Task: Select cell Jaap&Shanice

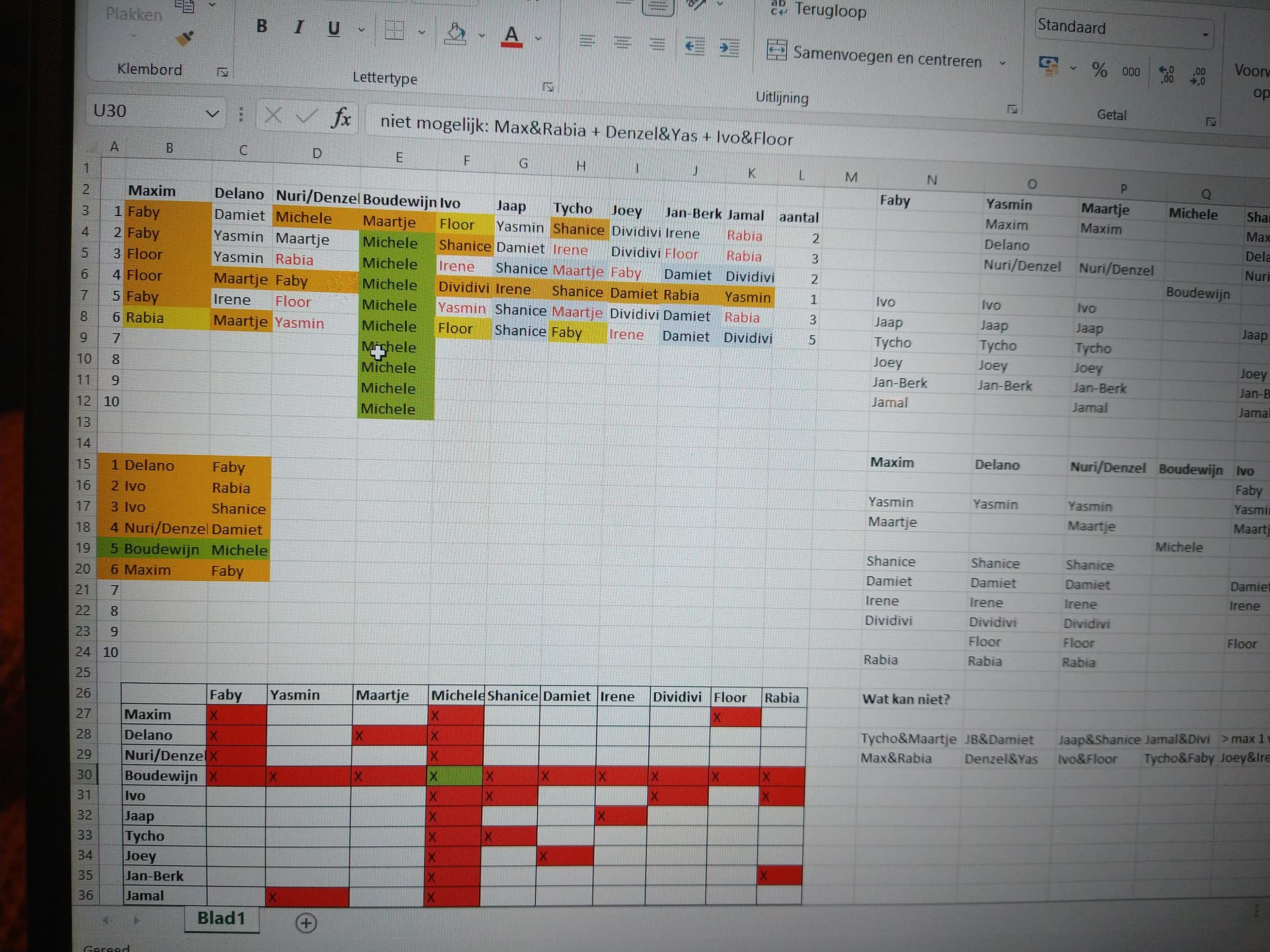Action: pos(1099,740)
